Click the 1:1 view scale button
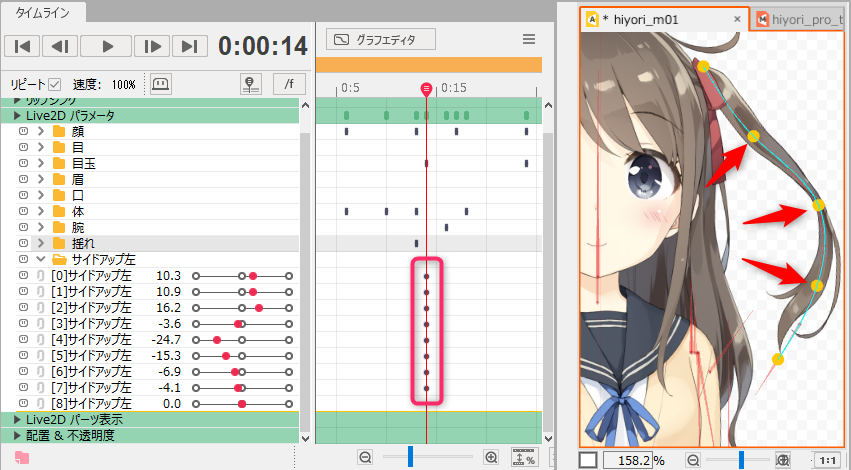Screen dimensions: 851x470 tap(827, 460)
